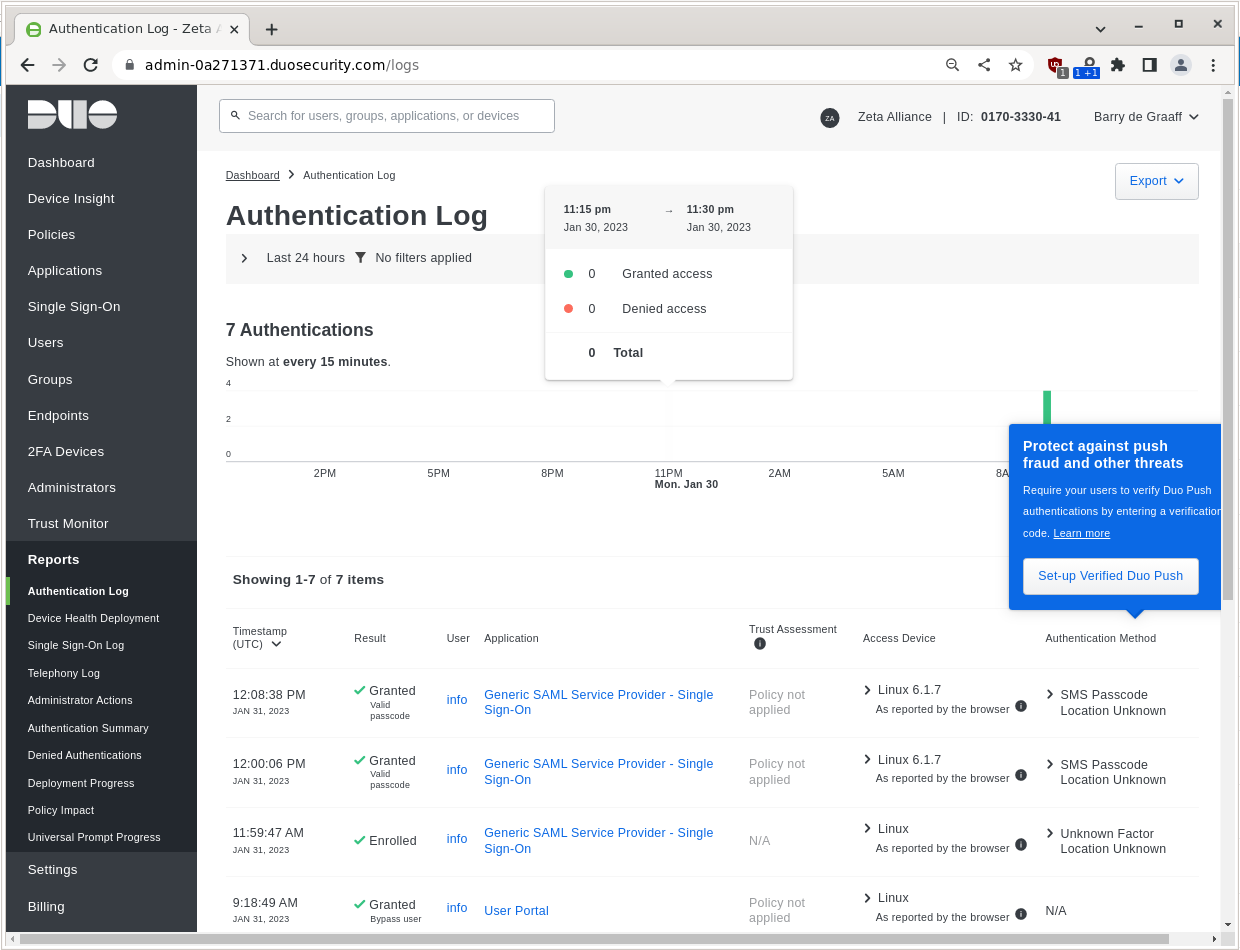1240x950 pixels.
Task: Open the puzzle-piece extensions menu
Action: (x=1118, y=65)
